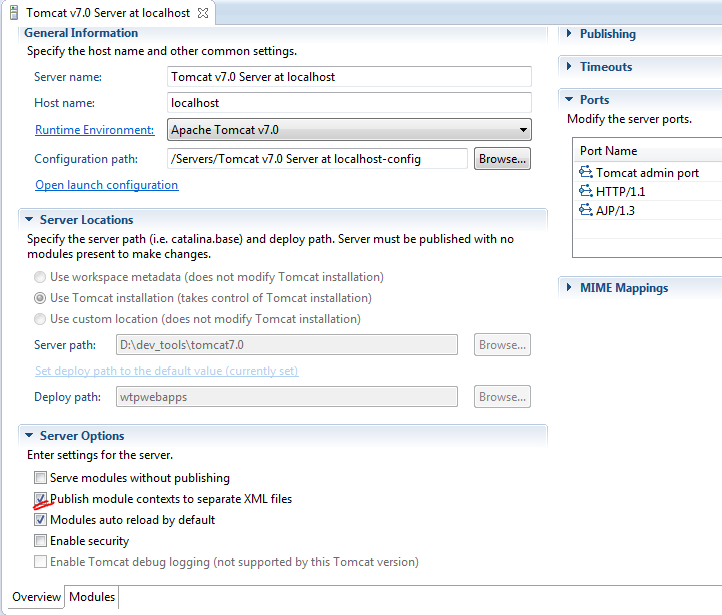
Task: Switch to the Overview tab
Action: (36, 597)
